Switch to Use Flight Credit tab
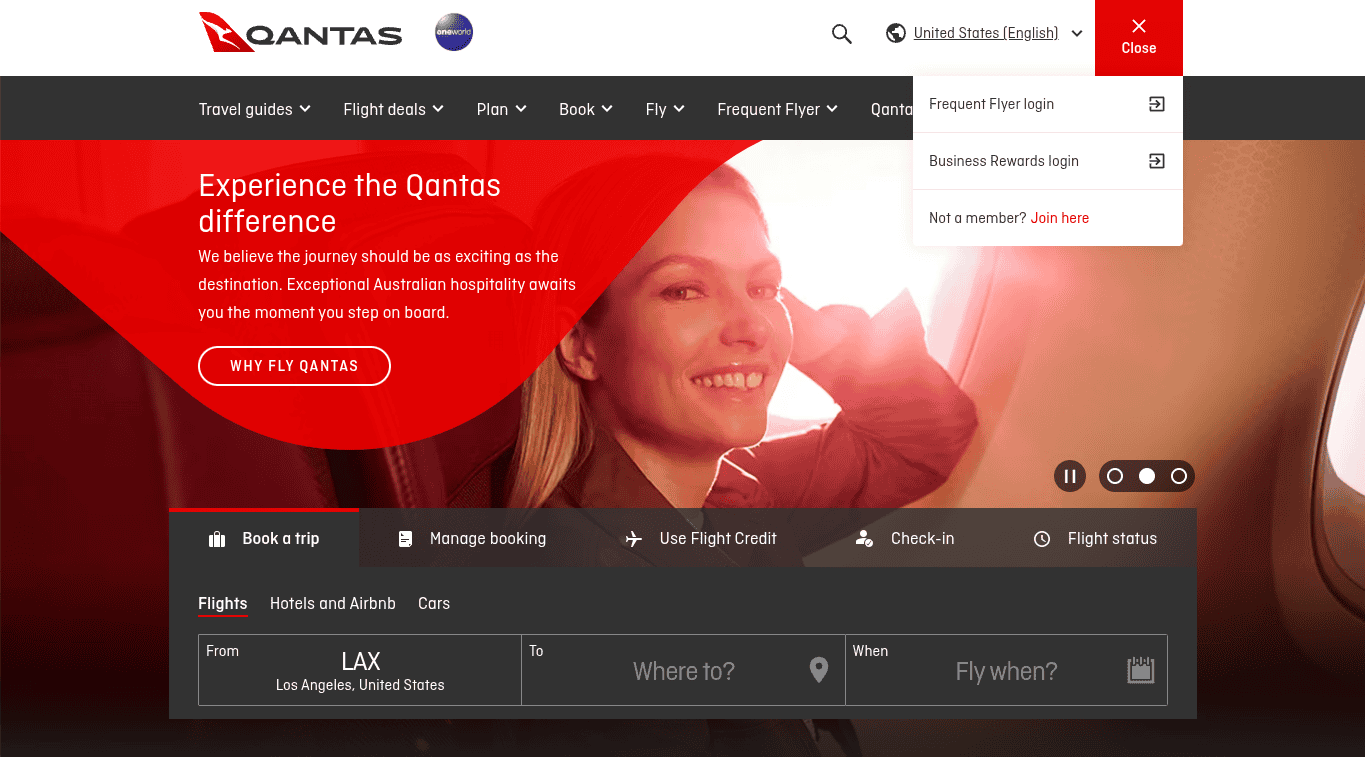 click(700, 538)
